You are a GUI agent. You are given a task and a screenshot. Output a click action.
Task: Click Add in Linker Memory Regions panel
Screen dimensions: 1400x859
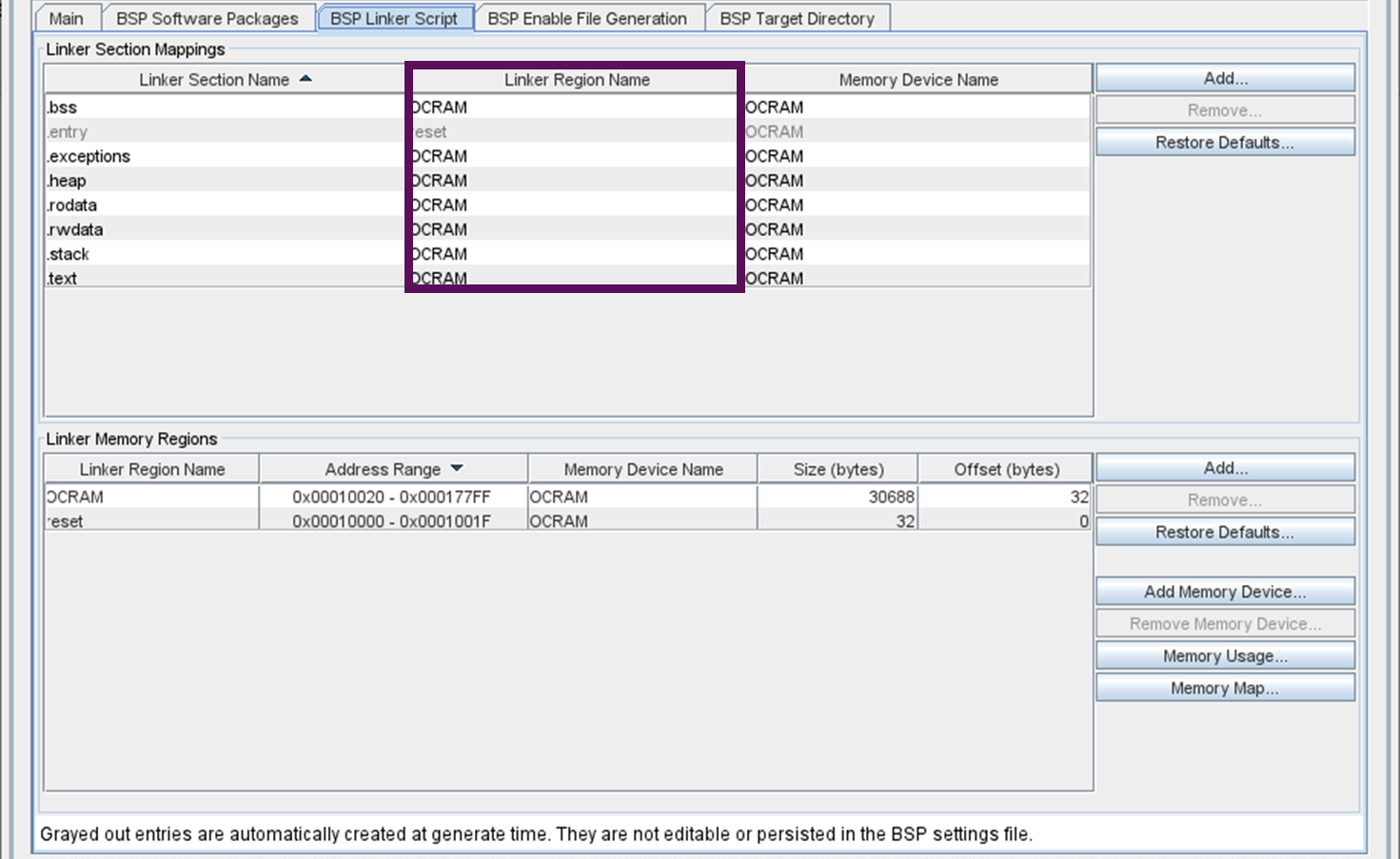(1225, 467)
